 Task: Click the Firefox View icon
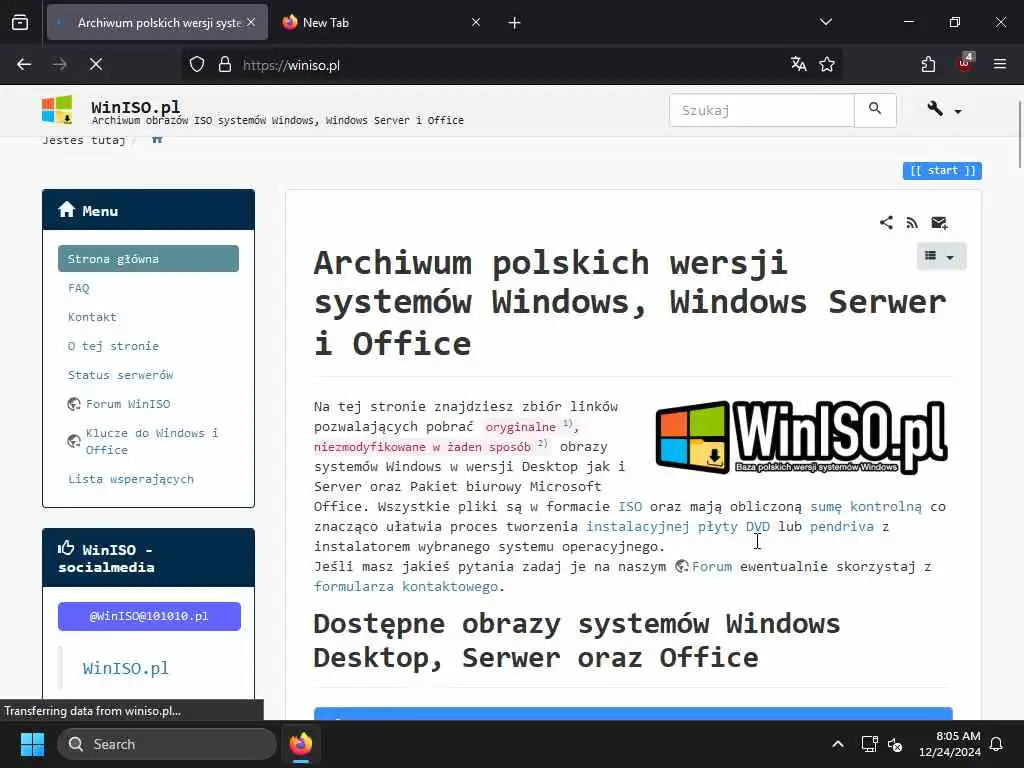click(x=20, y=23)
